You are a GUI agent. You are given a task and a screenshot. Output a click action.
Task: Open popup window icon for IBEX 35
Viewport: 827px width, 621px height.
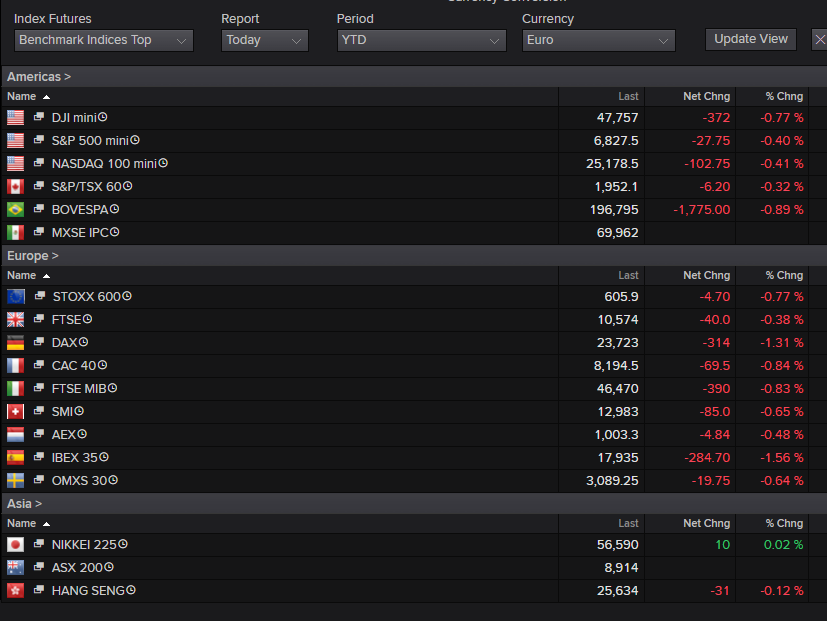tap(39, 456)
